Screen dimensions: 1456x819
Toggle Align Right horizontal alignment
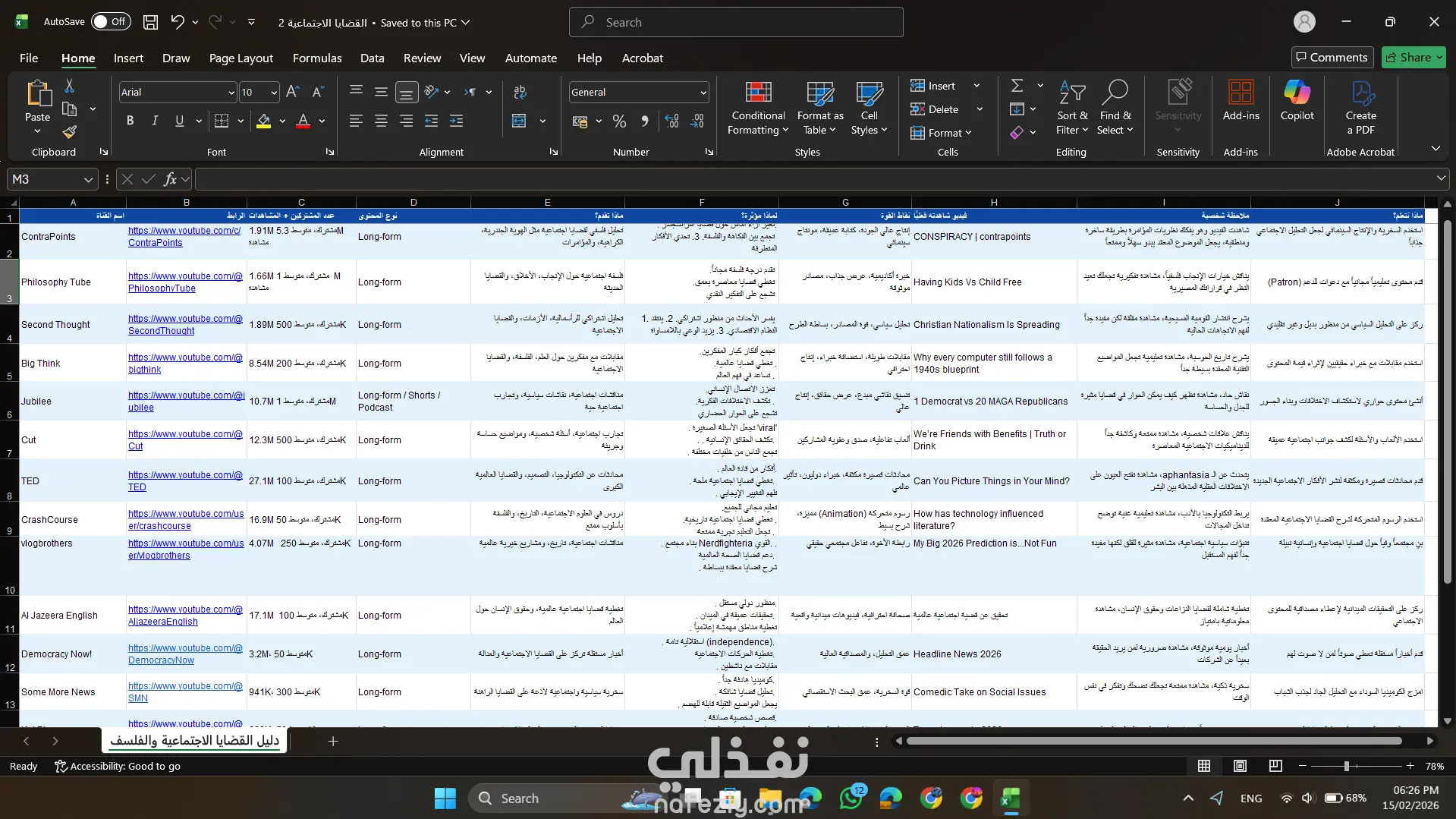click(x=407, y=121)
